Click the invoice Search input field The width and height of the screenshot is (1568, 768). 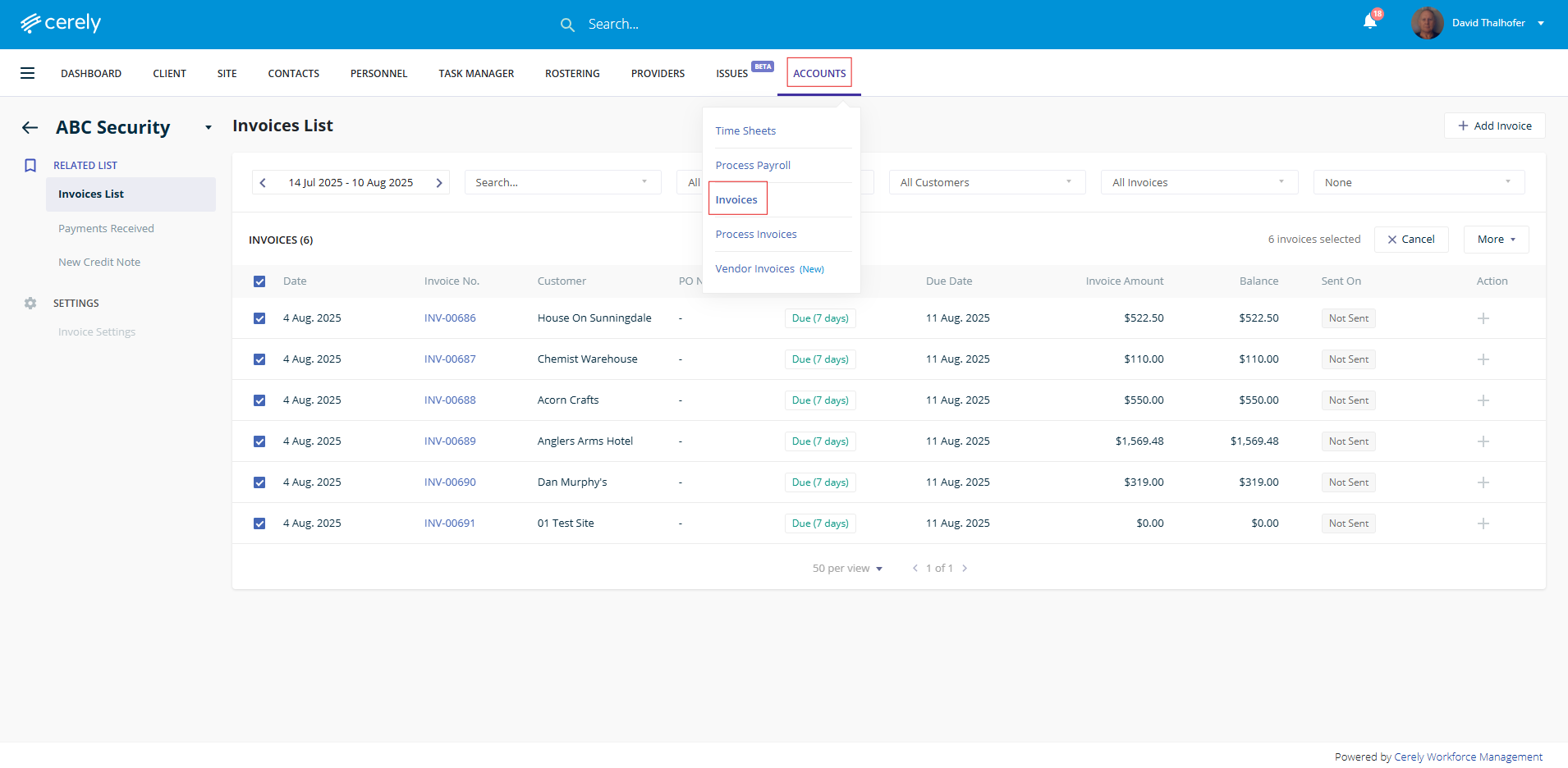554,182
